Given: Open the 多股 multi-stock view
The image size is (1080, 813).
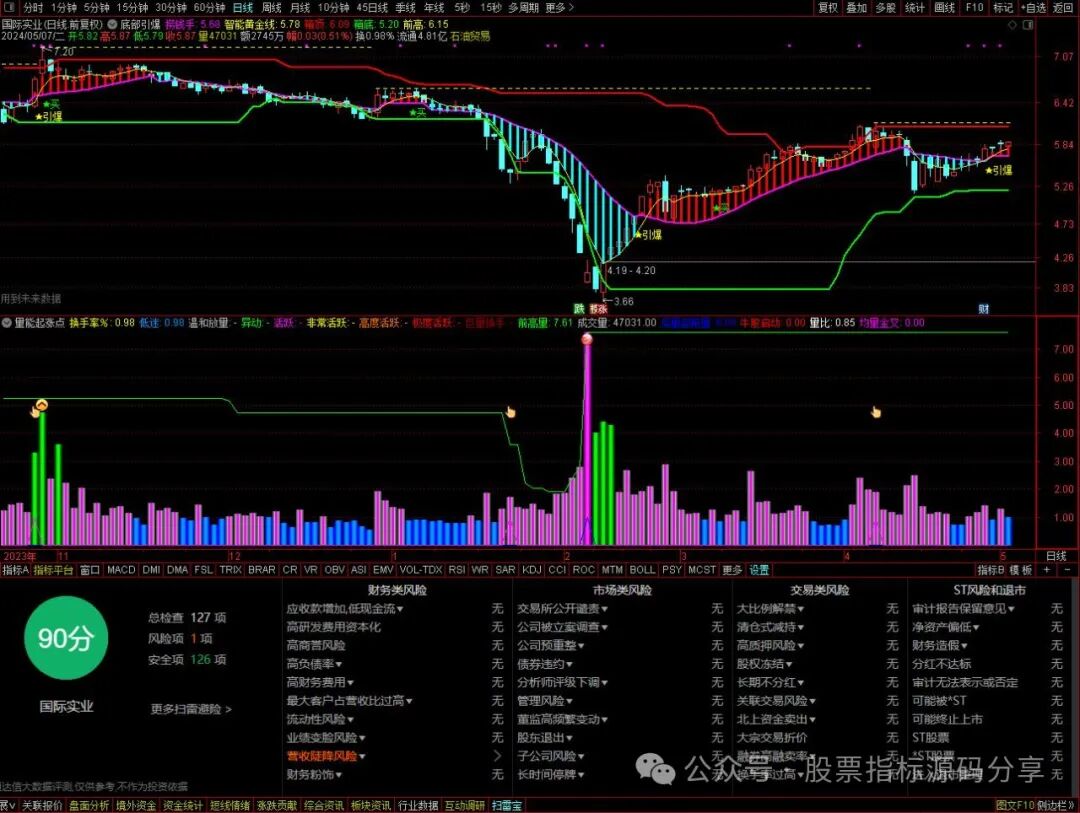Looking at the screenshot, I should click(886, 8).
